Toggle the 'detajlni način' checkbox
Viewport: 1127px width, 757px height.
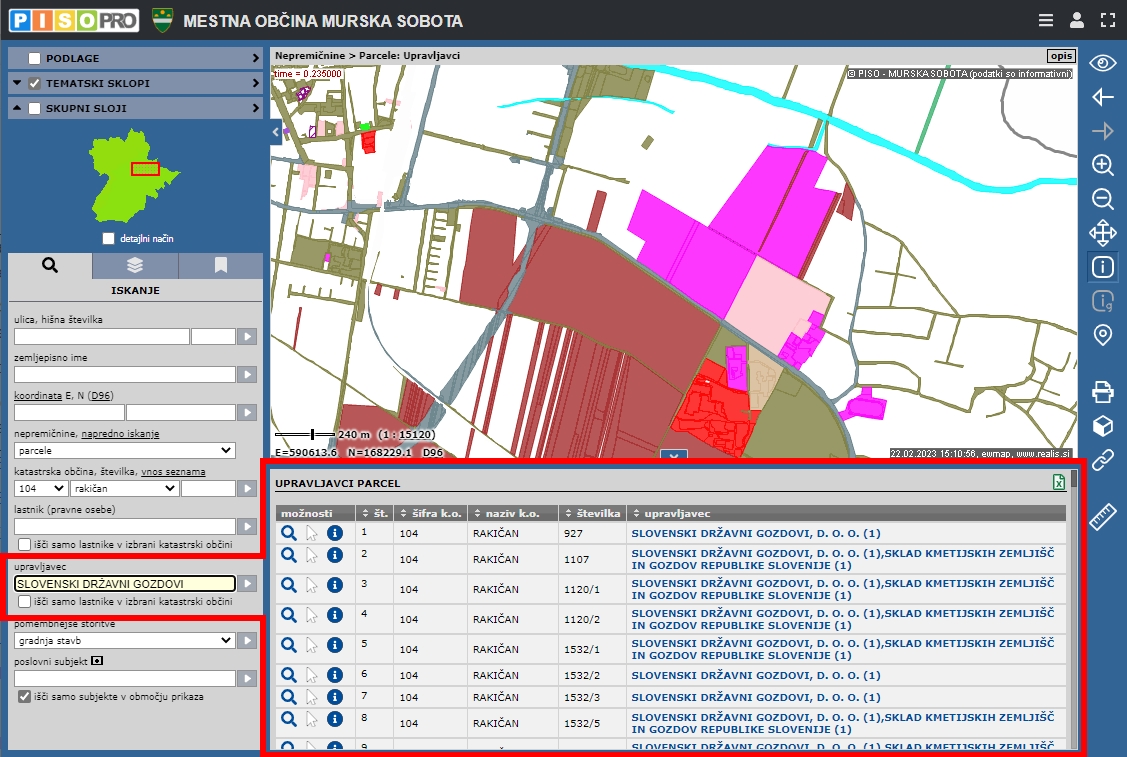click(x=109, y=239)
